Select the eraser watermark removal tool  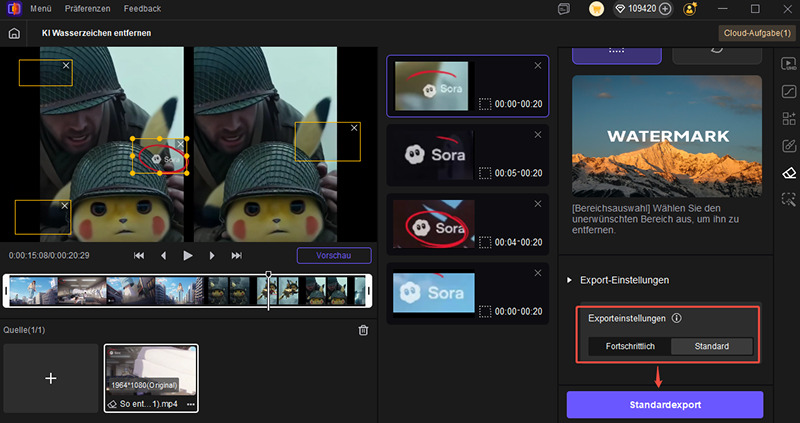pyautogui.click(x=789, y=173)
